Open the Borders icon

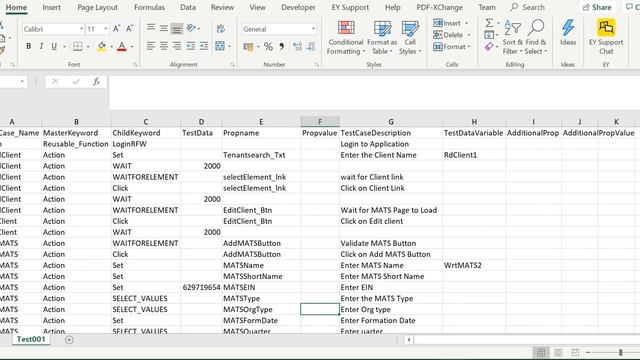tap(78, 46)
